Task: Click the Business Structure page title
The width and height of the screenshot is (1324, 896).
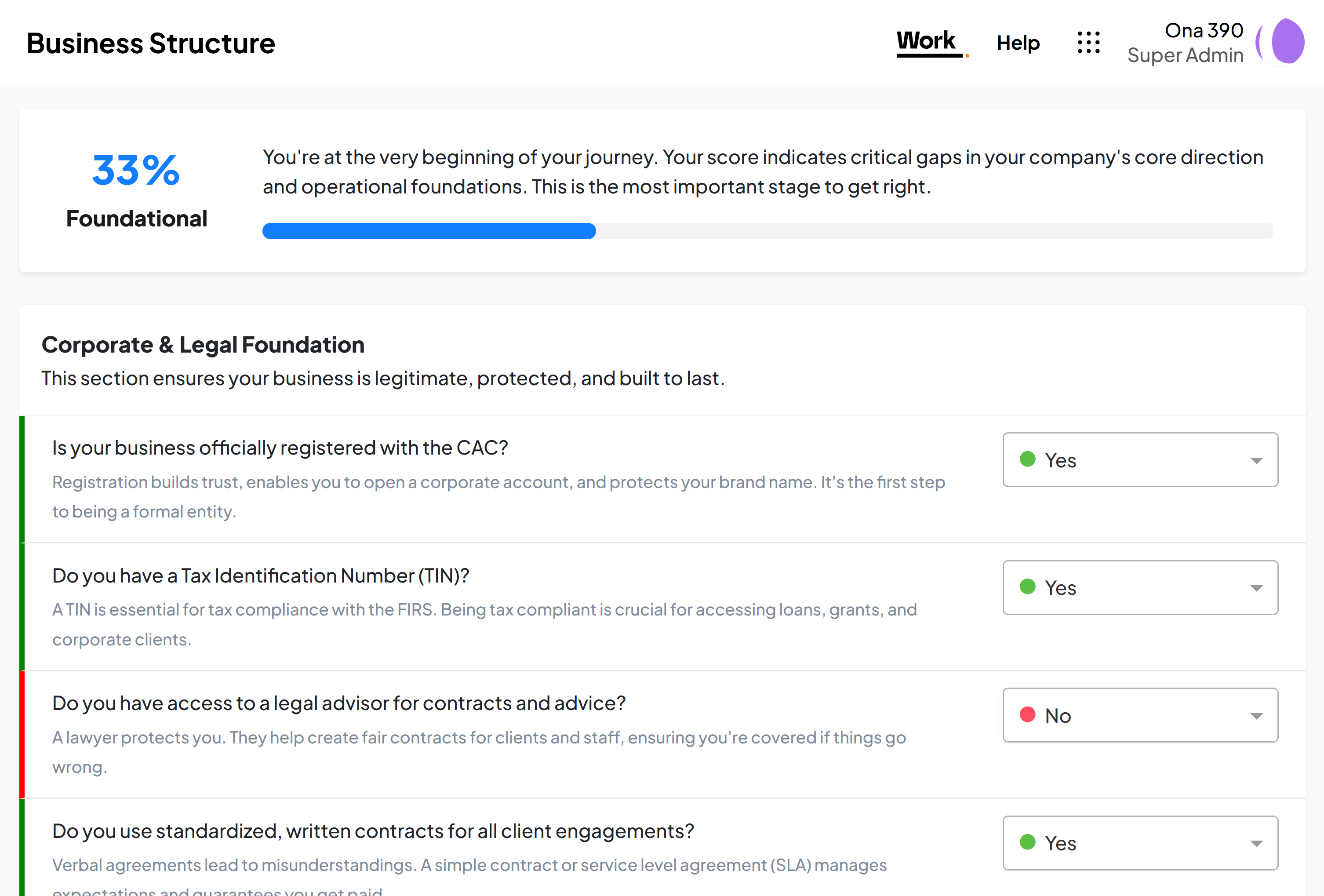Action: 151,44
